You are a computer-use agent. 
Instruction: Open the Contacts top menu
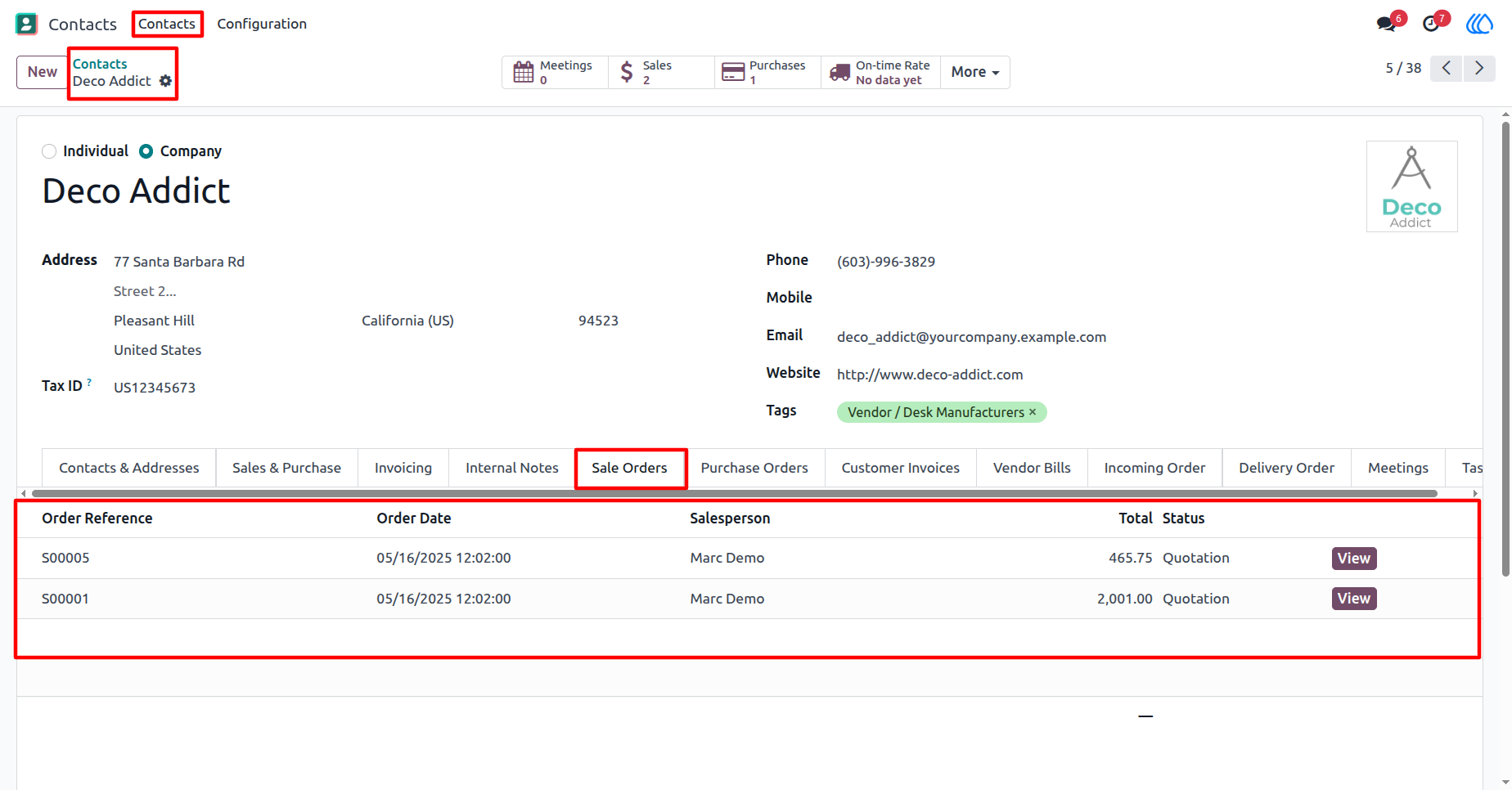click(167, 24)
